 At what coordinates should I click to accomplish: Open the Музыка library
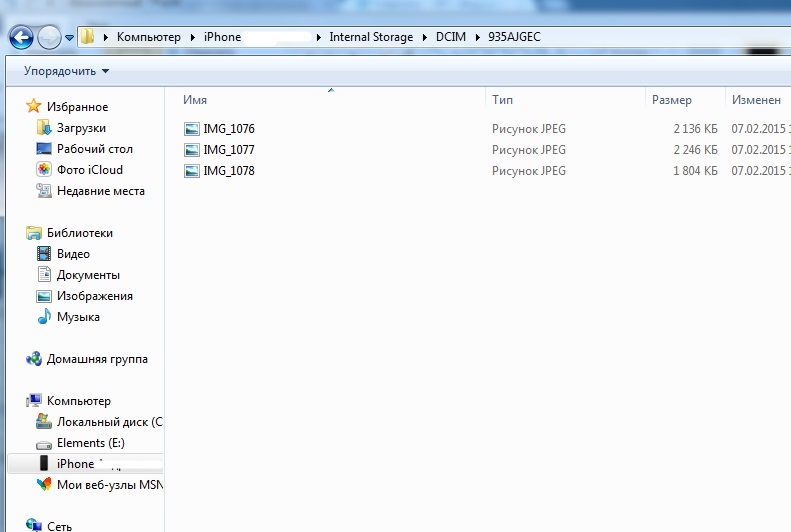[x=78, y=317]
